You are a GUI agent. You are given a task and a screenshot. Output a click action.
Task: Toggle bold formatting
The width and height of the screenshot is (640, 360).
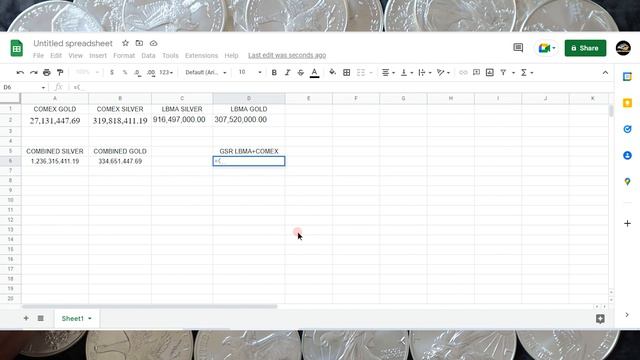click(274, 73)
